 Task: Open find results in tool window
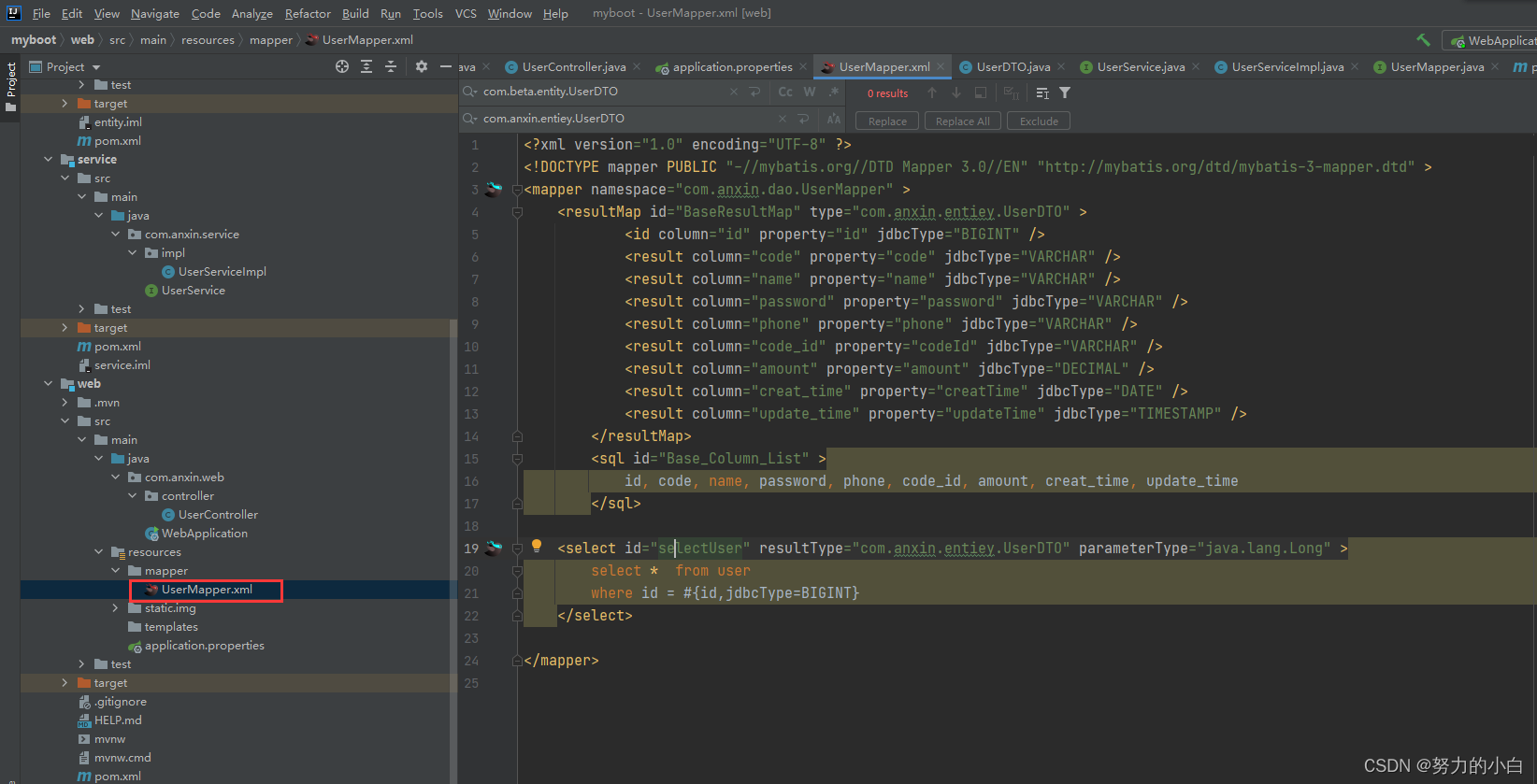pyautogui.click(x=1042, y=93)
